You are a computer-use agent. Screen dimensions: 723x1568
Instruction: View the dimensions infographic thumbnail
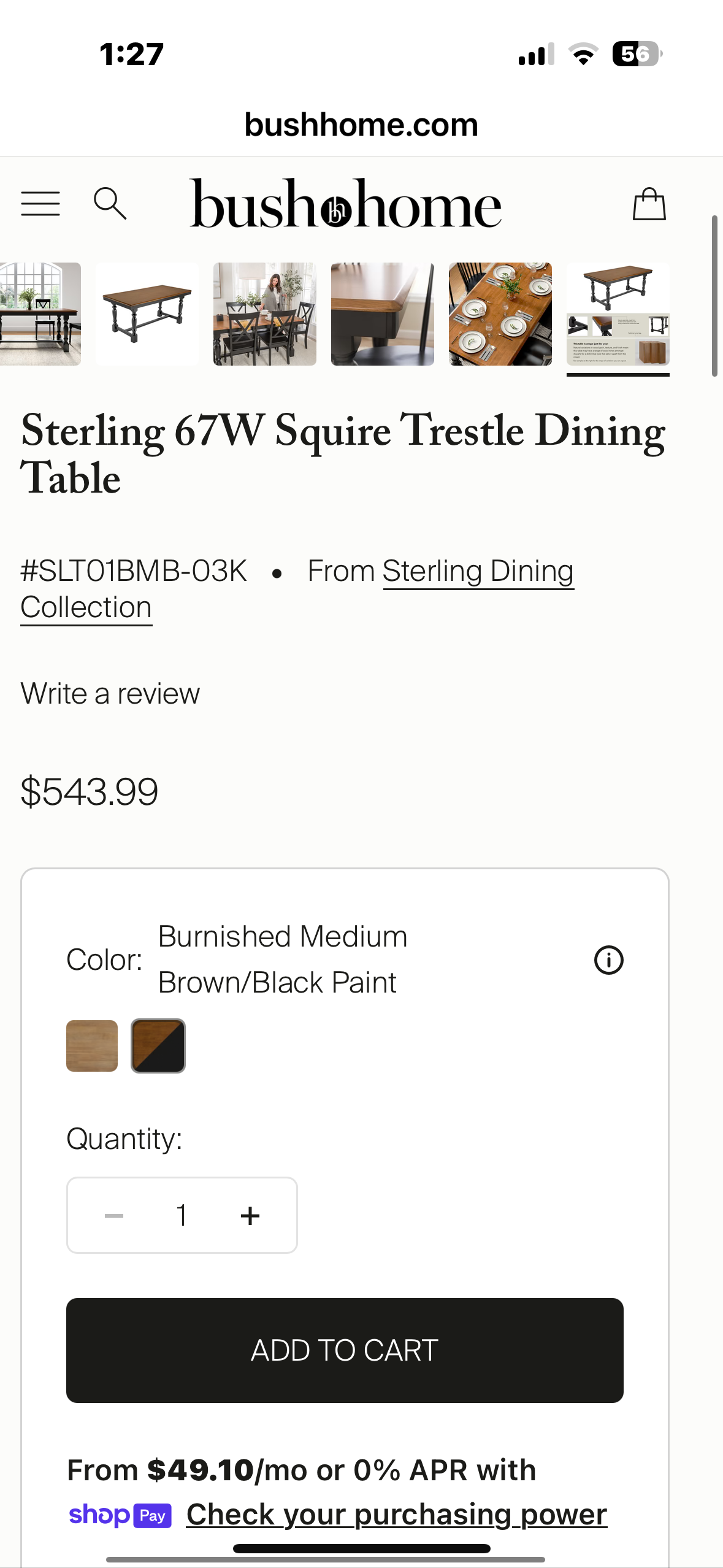[618, 314]
